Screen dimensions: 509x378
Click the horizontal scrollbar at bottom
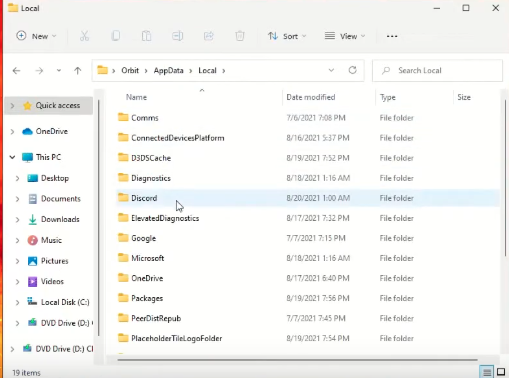click(297, 360)
